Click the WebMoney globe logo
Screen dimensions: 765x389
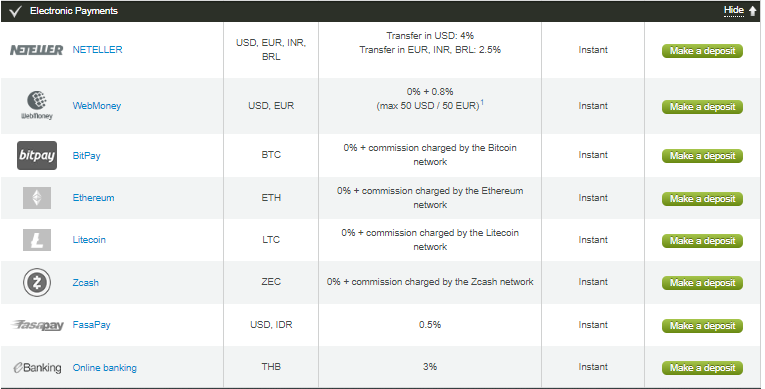click(37, 105)
